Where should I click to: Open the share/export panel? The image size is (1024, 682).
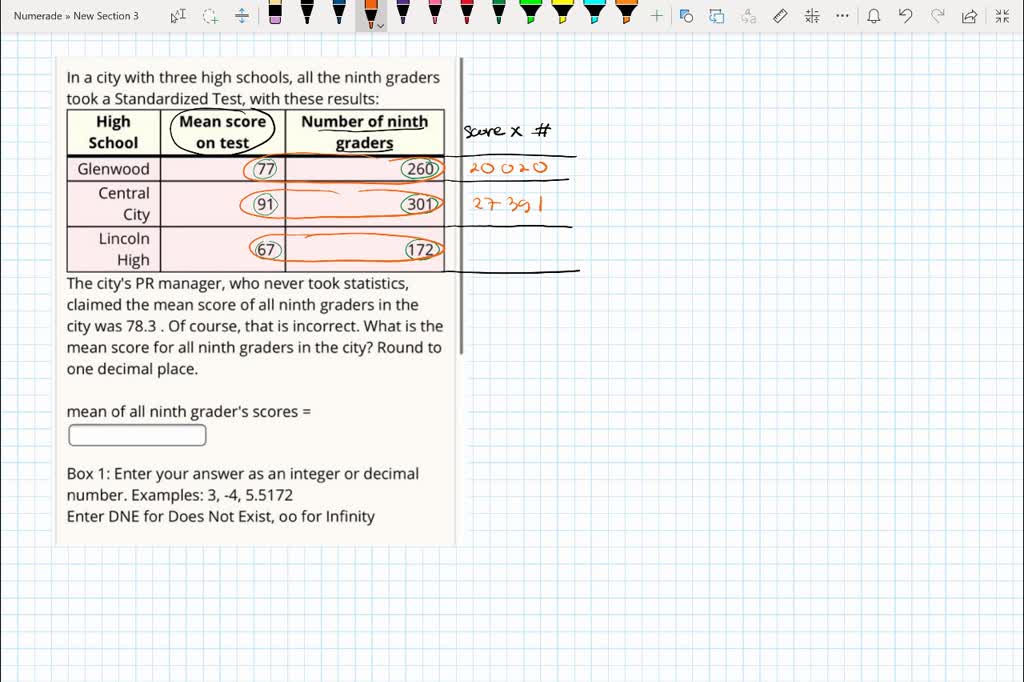[969, 15]
